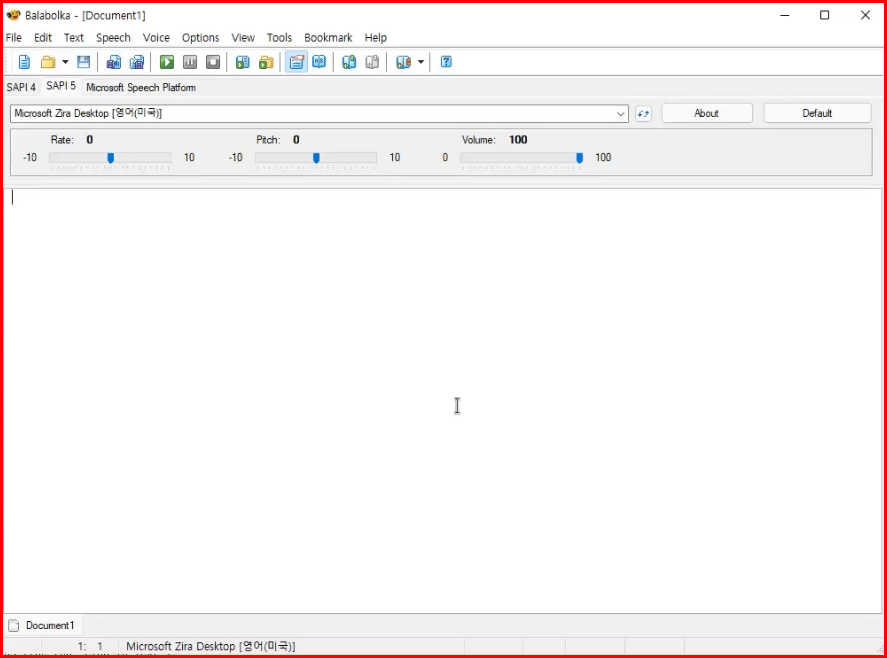Click Split and Convert to Audio Files icon
The width and height of the screenshot is (887, 658).
tap(137, 62)
